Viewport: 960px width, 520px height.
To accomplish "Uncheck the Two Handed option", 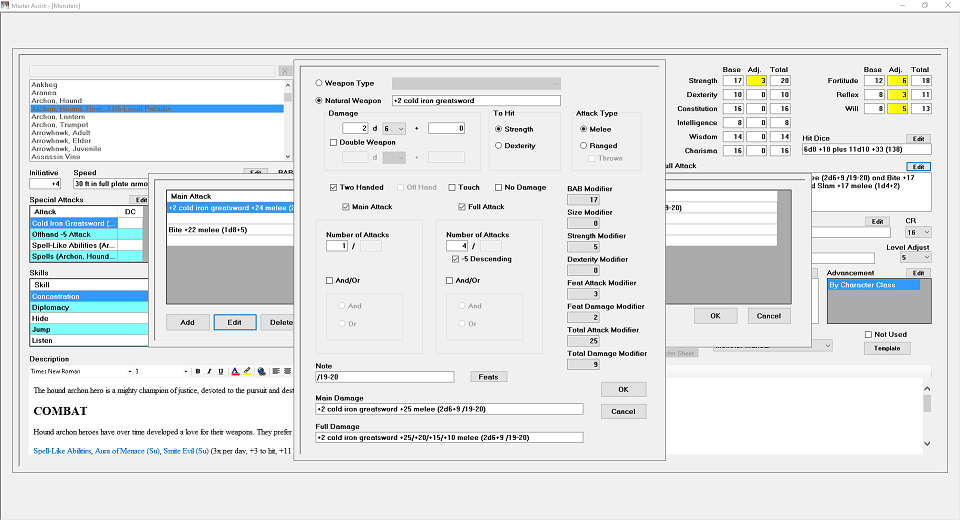I will click(x=334, y=187).
